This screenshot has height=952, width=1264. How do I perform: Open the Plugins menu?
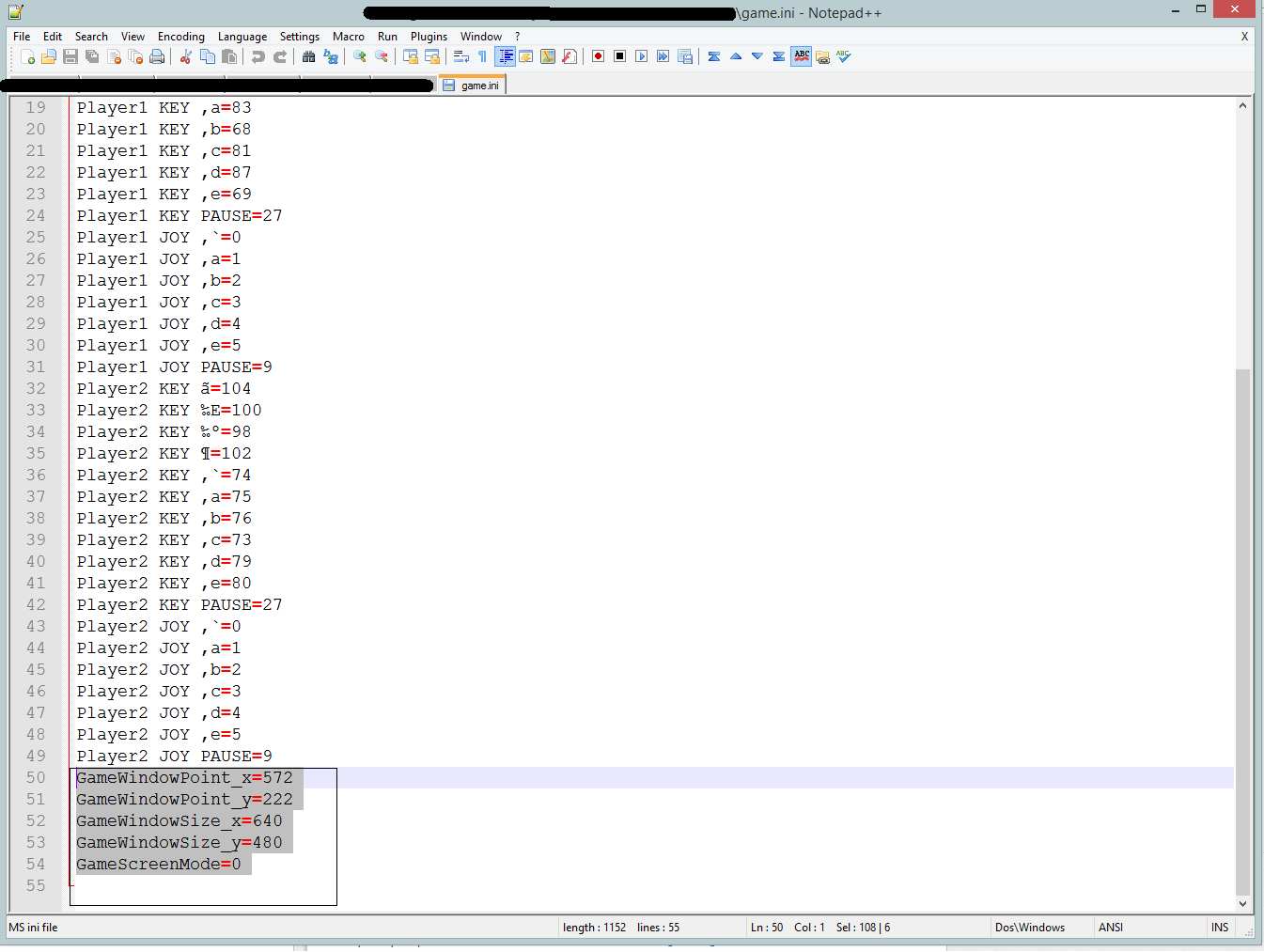[429, 37]
